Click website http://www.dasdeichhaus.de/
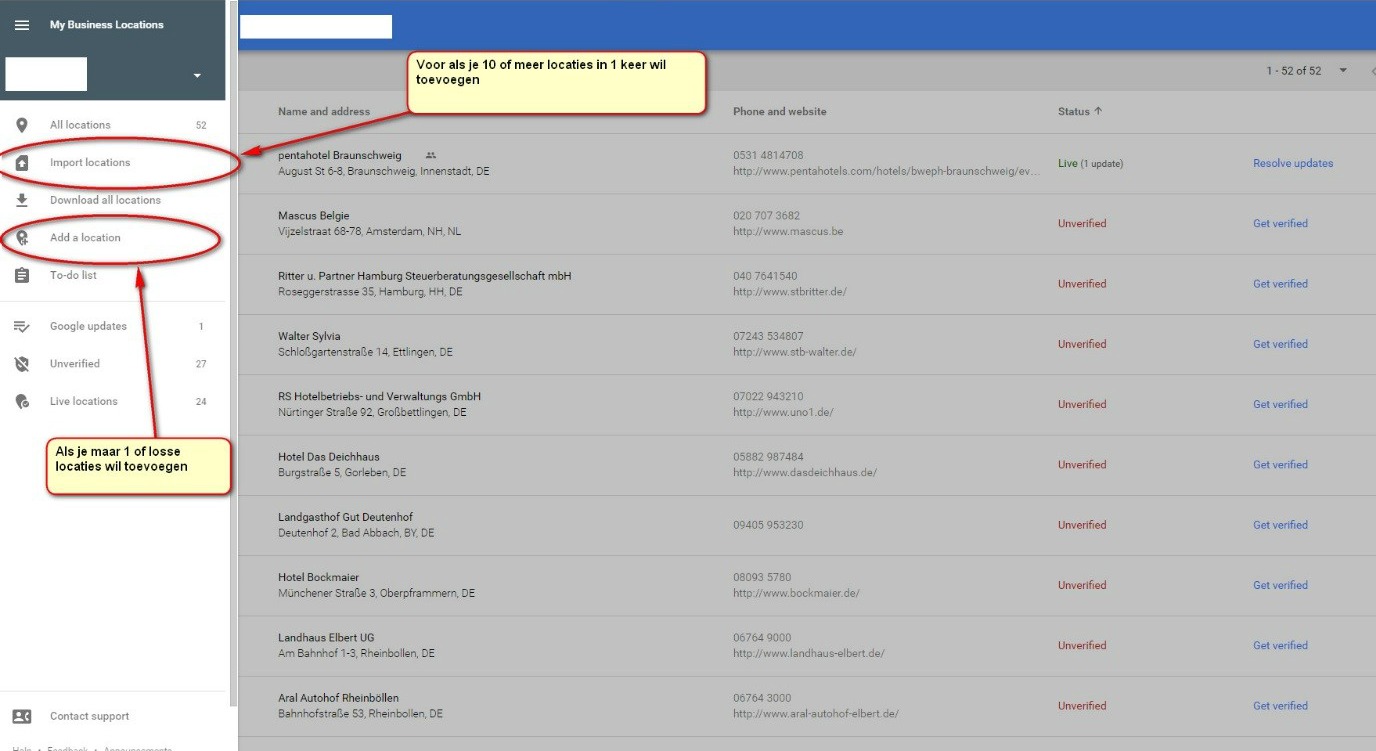 (805, 473)
